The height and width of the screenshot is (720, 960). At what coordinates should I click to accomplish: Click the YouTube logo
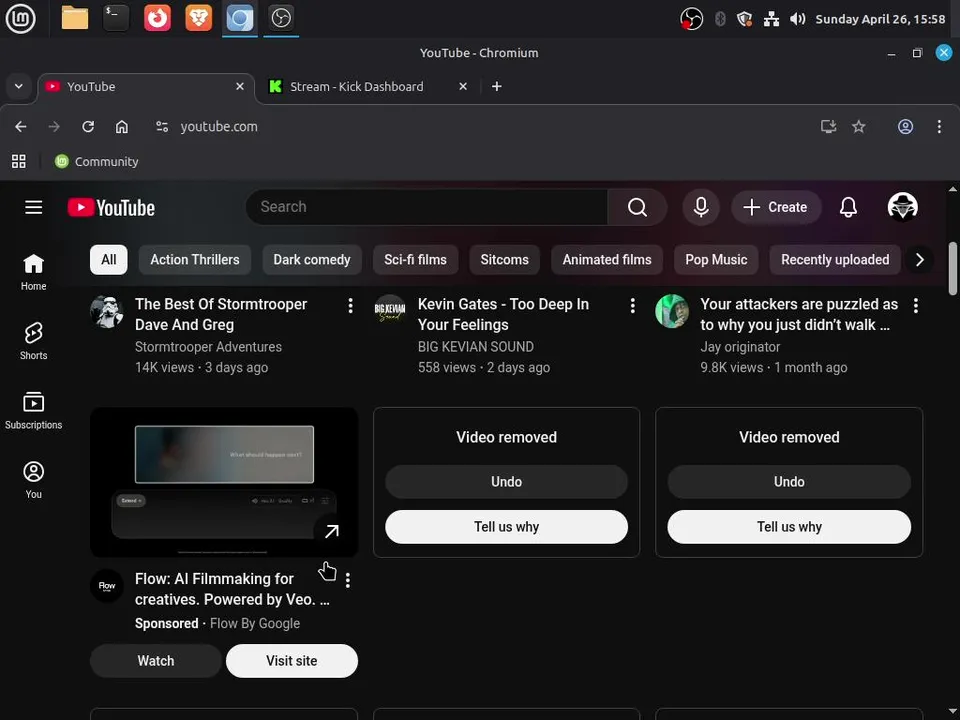[x=111, y=208]
